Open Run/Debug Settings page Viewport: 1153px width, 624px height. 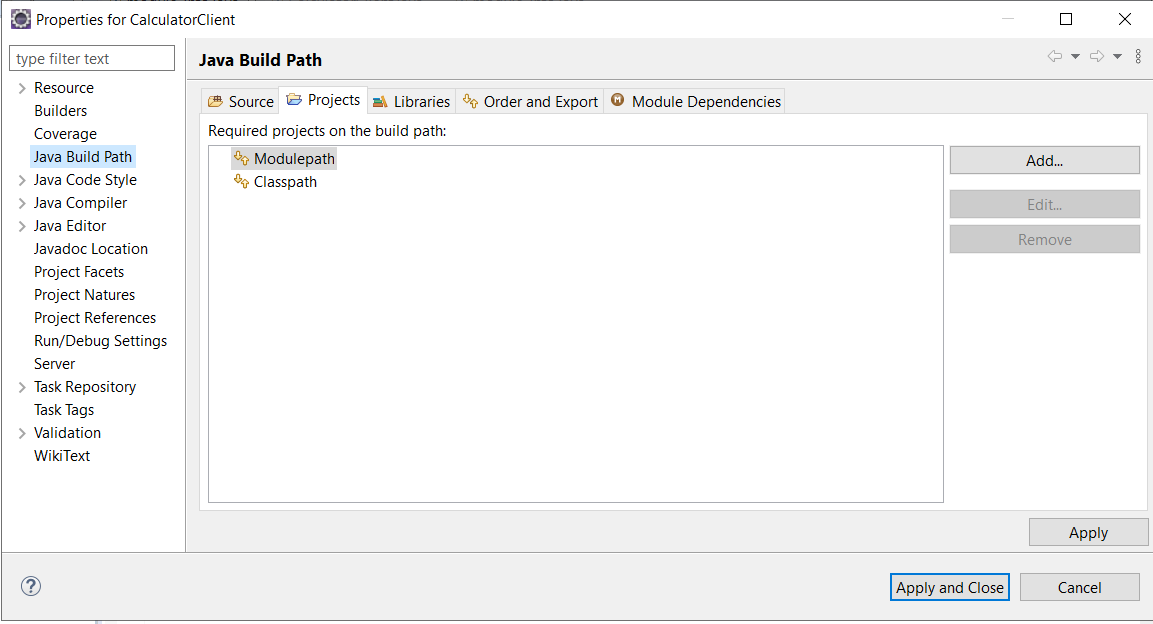pyautogui.click(x=100, y=341)
